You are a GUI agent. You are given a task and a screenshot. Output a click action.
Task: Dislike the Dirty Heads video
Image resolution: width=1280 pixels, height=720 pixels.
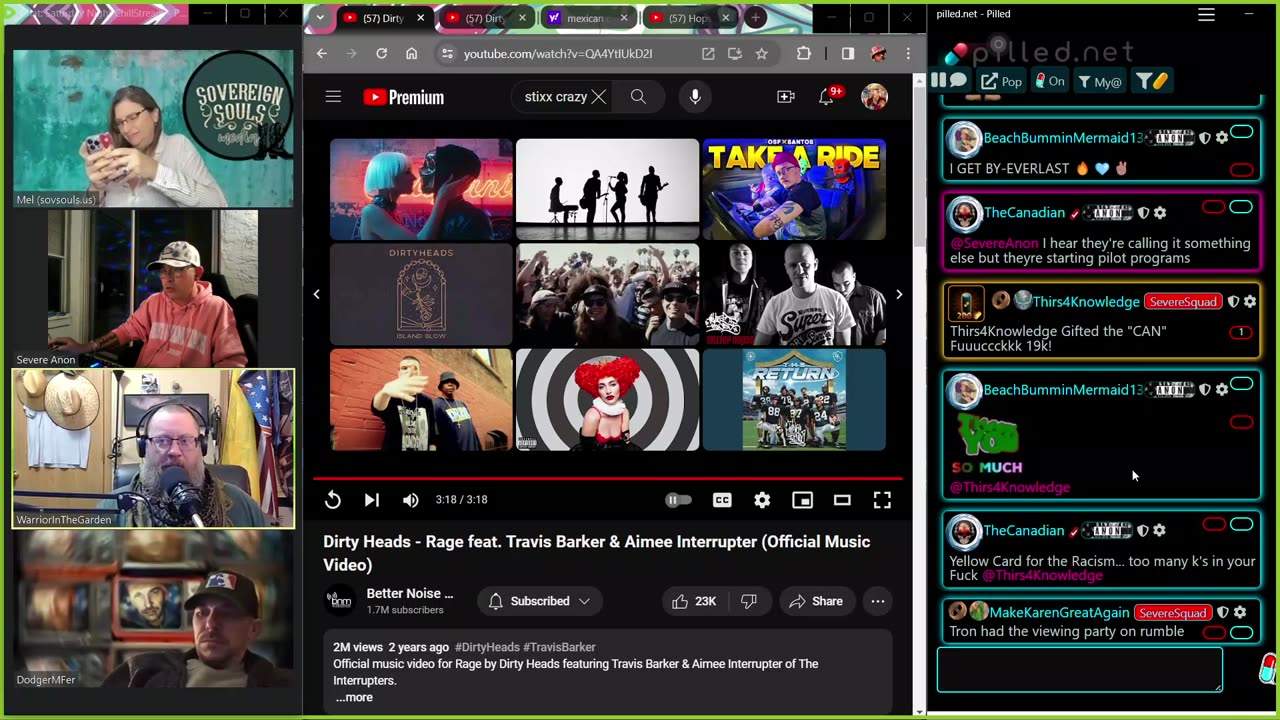pyautogui.click(x=748, y=601)
